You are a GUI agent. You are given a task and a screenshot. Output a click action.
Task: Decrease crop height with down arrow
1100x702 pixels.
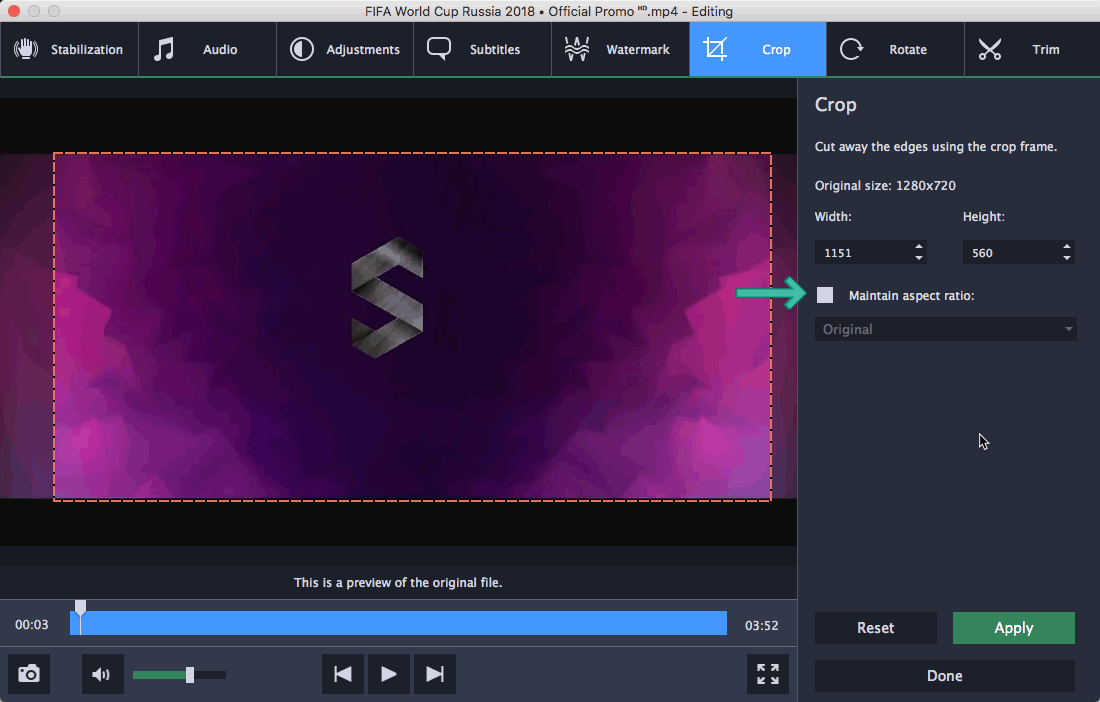point(1067,258)
